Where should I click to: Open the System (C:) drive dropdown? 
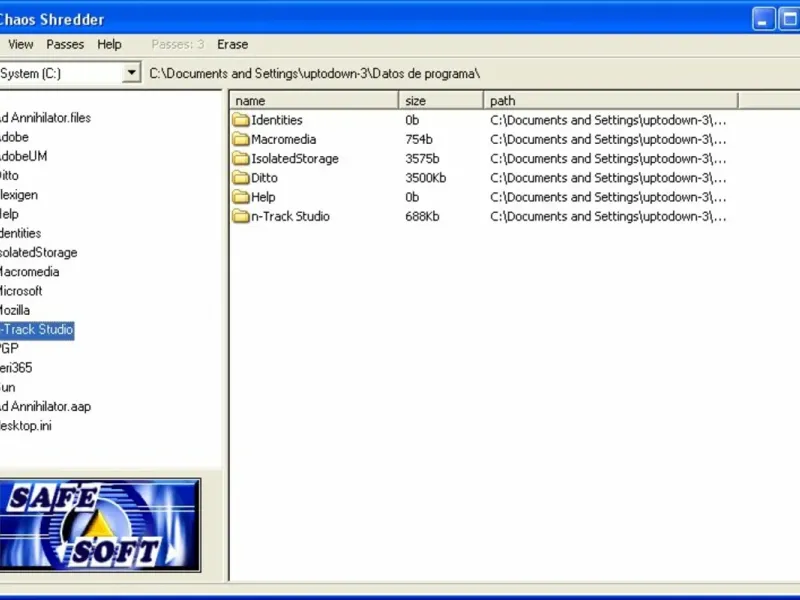[x=132, y=73]
